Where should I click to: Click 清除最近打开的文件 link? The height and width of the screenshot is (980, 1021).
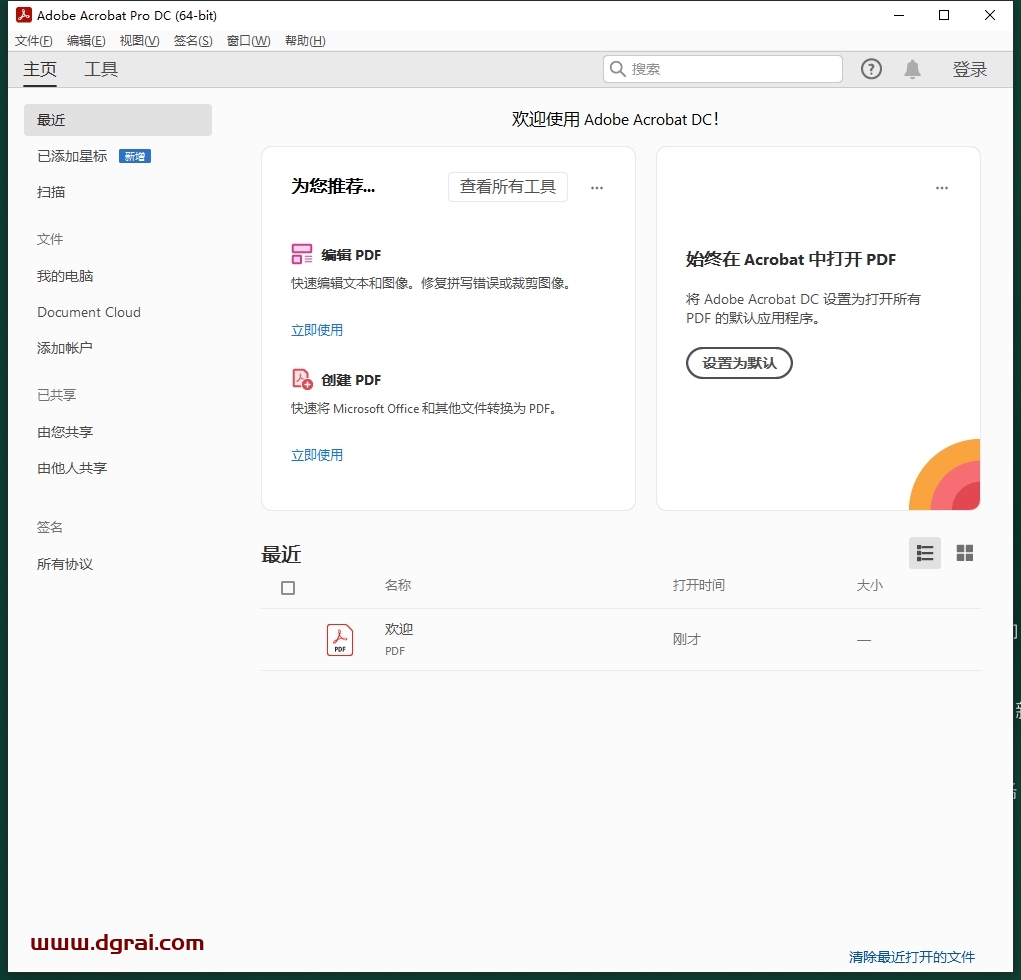[912, 957]
